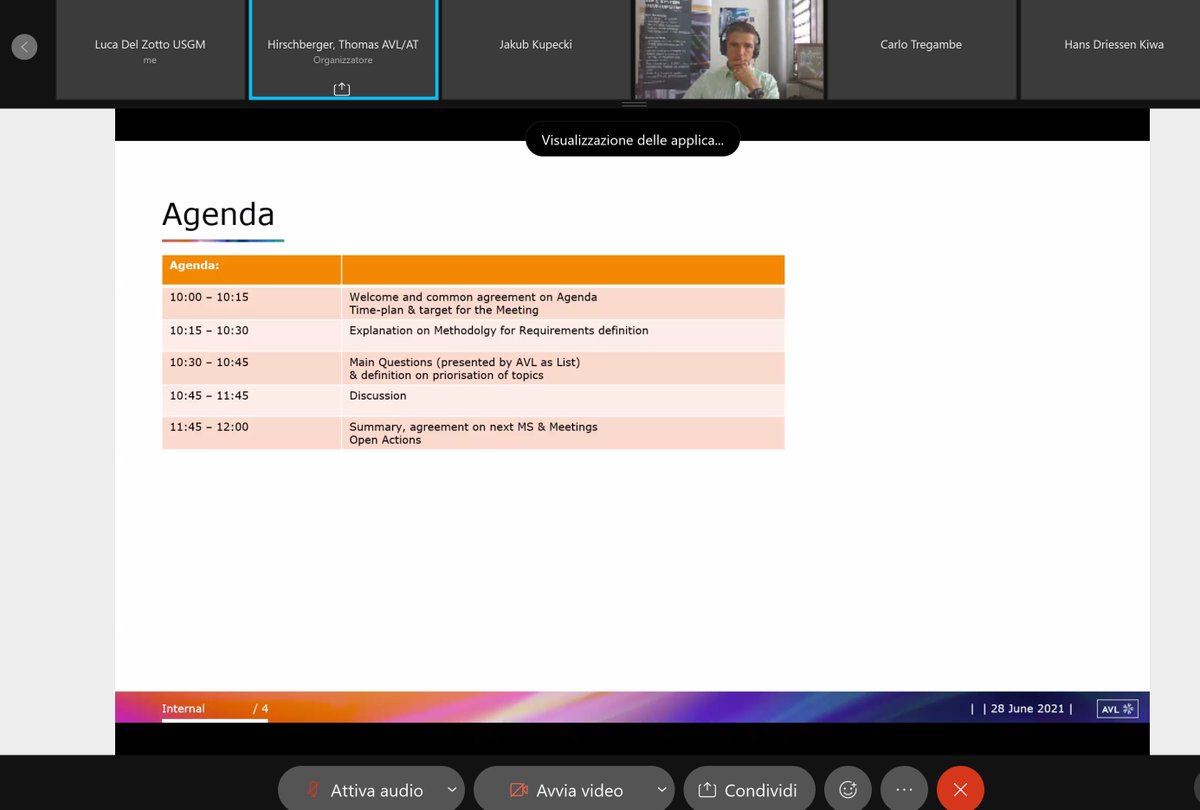Click the 10:45 – 11:45 time slot cell

251,400
